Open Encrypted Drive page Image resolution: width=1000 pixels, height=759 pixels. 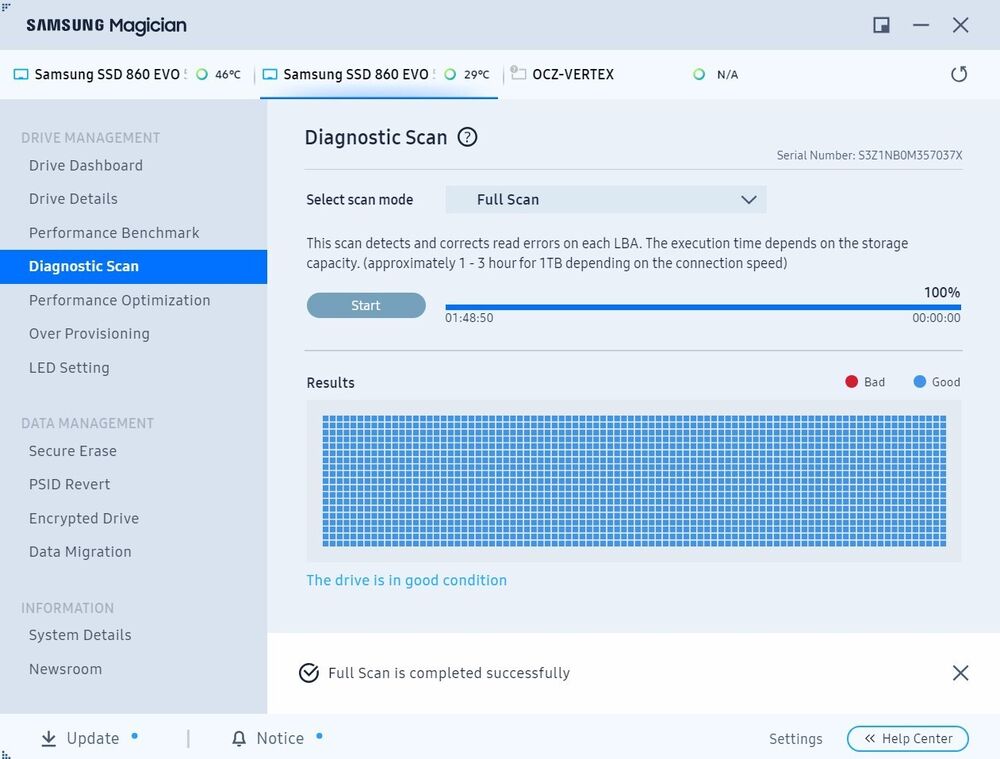click(x=84, y=519)
